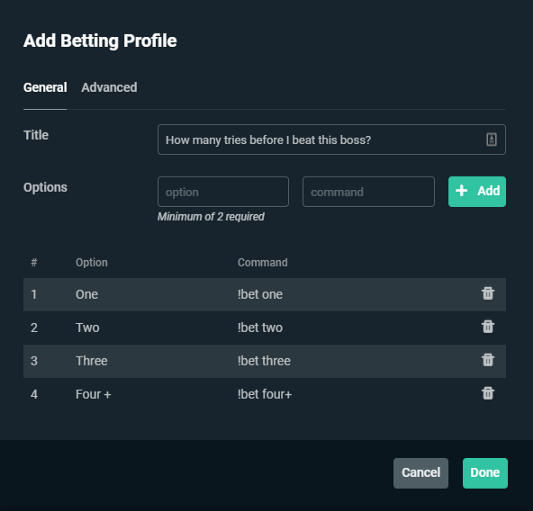
Task: Switch to the Advanced tab
Action: (109, 87)
